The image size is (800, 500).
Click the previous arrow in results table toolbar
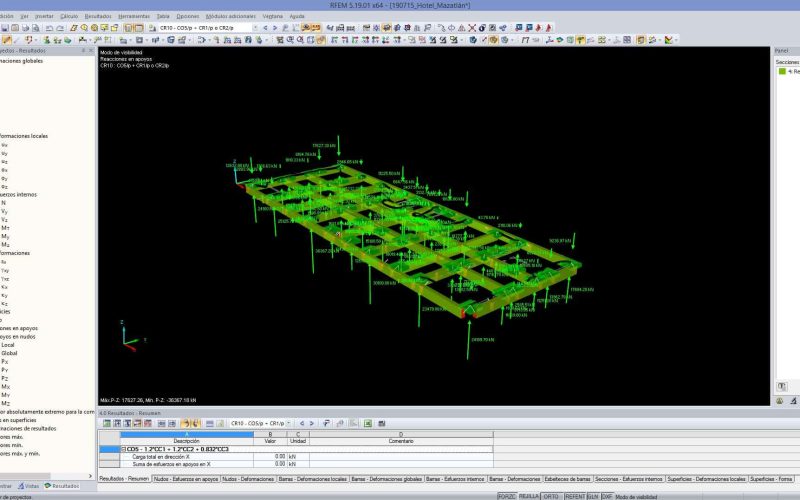pos(302,423)
